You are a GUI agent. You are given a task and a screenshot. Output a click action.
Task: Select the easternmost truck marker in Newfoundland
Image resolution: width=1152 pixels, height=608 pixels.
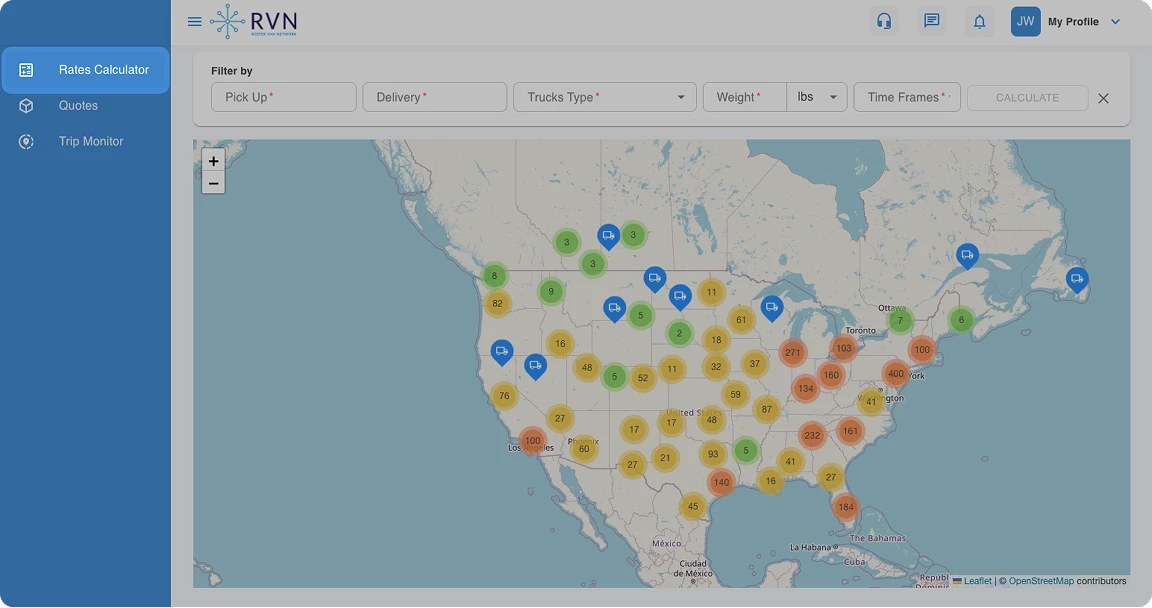point(1077,280)
